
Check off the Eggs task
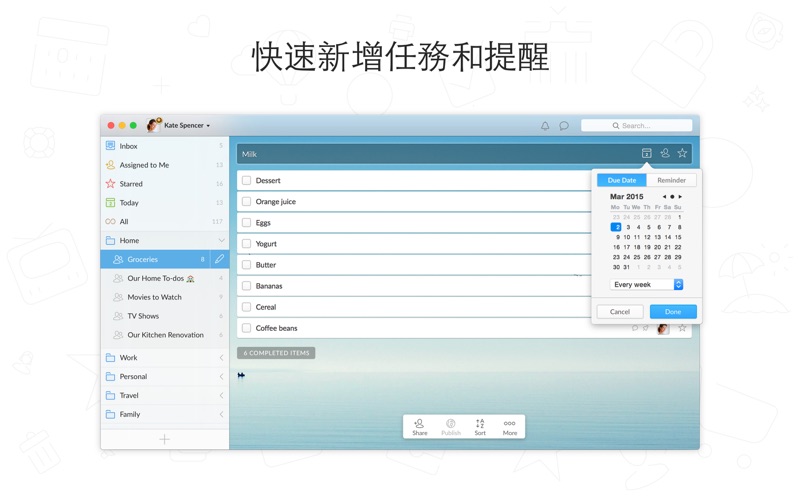tap(246, 222)
